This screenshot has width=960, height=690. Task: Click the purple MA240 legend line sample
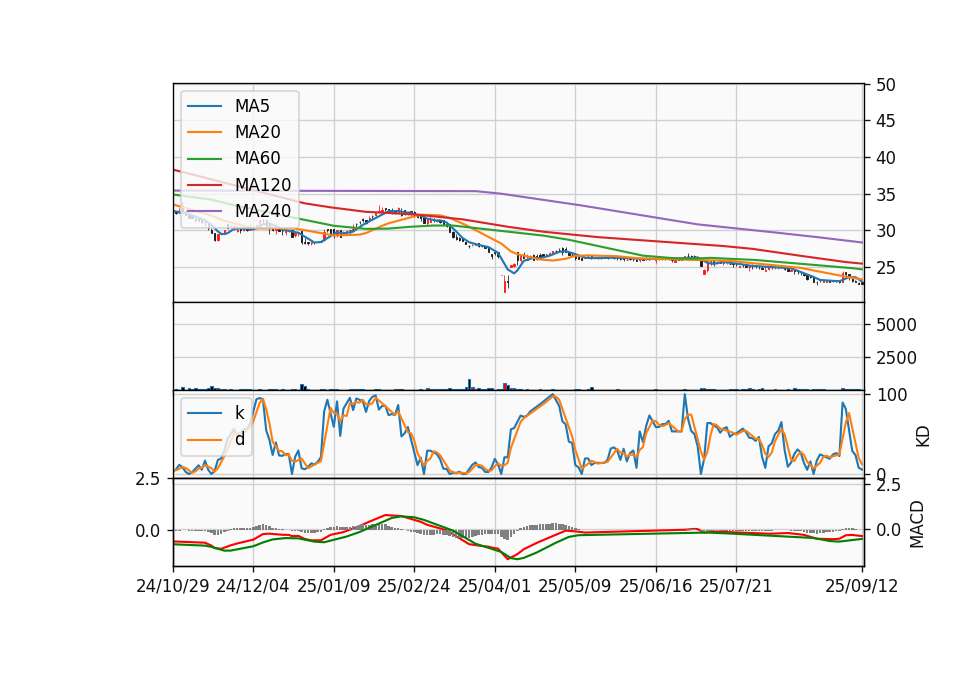204,211
